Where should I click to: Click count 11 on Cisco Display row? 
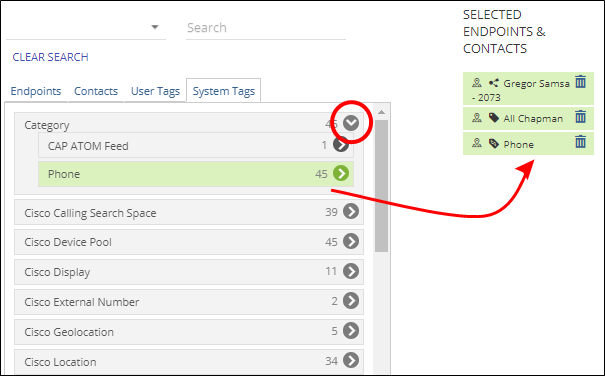[331, 271]
